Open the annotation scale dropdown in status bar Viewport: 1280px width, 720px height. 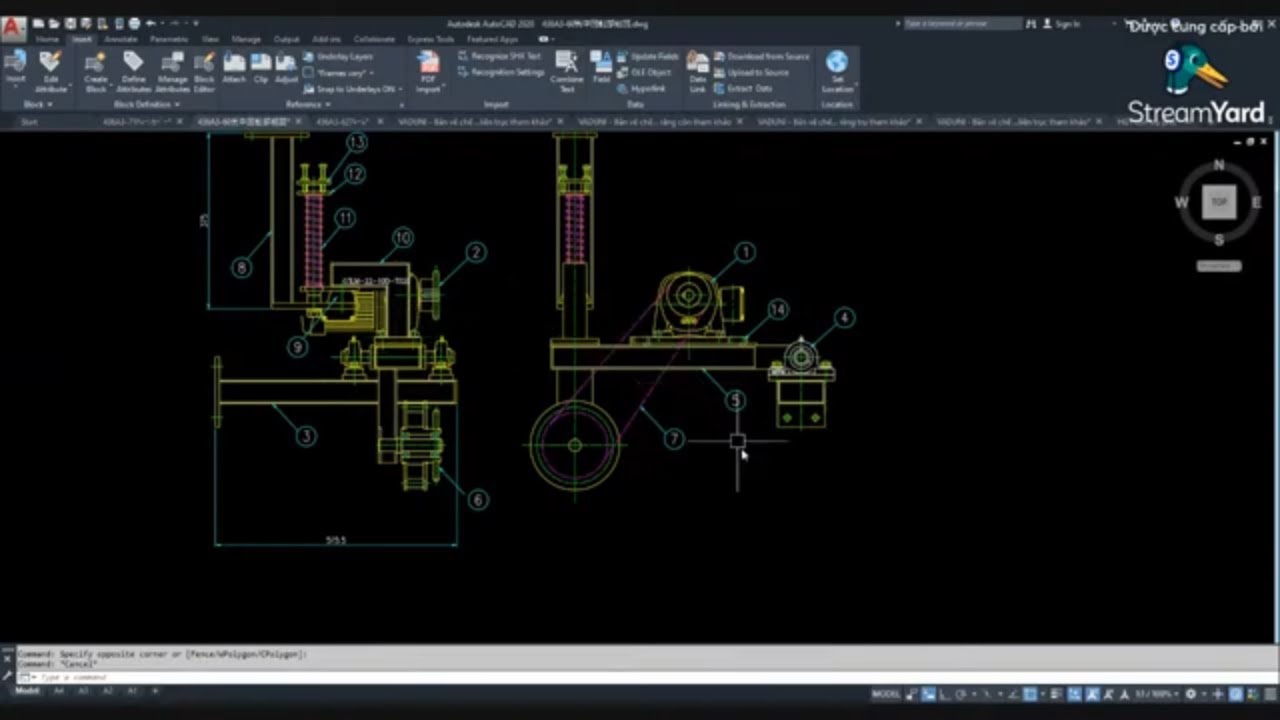[x=1155, y=694]
